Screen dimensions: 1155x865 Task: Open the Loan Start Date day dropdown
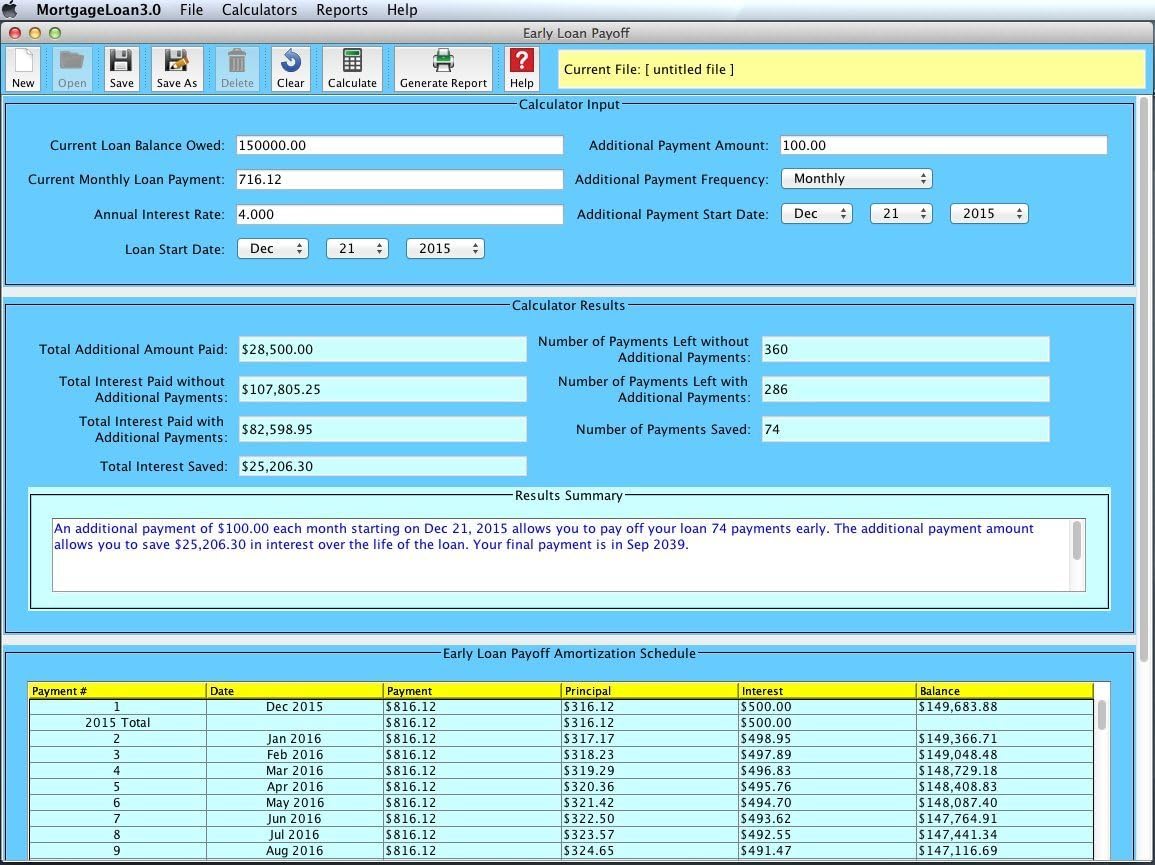357,249
